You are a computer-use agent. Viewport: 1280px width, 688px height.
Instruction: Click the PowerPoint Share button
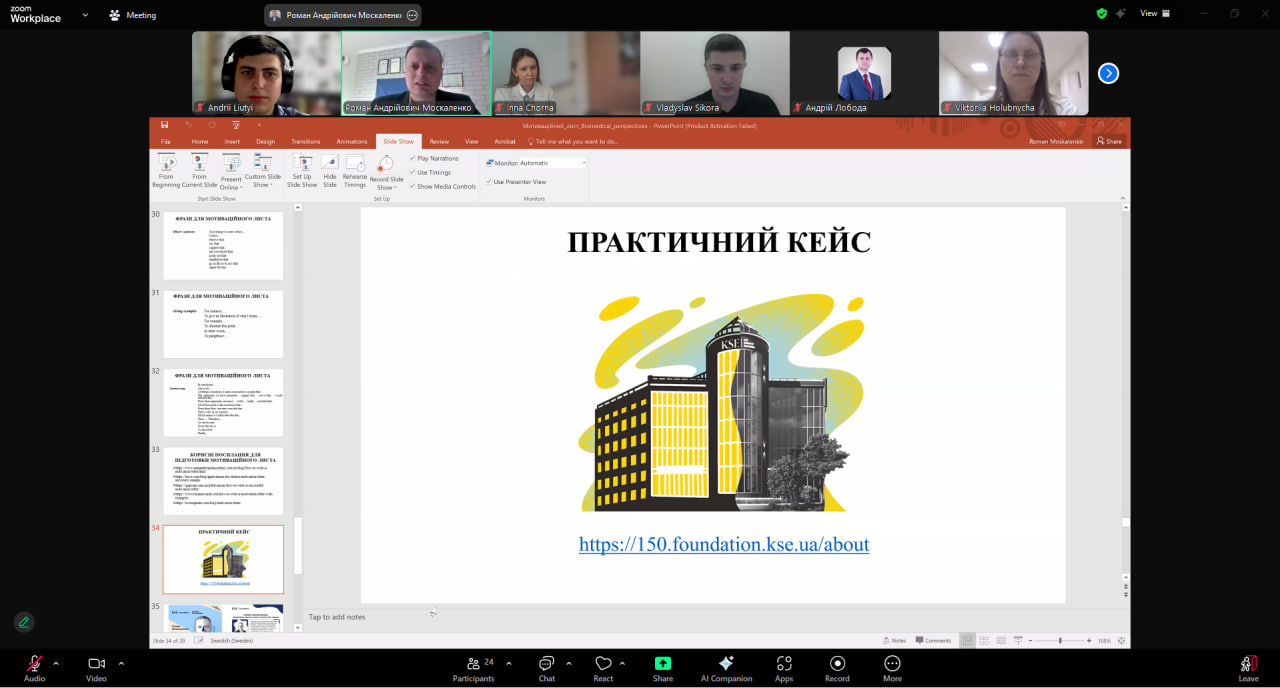[x=1109, y=141]
